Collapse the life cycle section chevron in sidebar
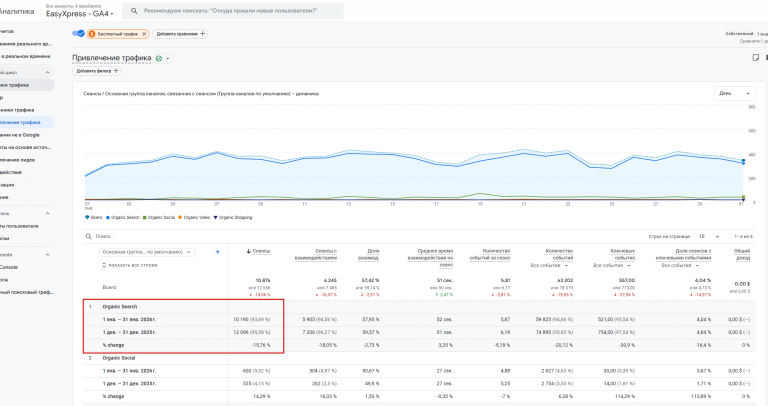 click(x=48, y=72)
